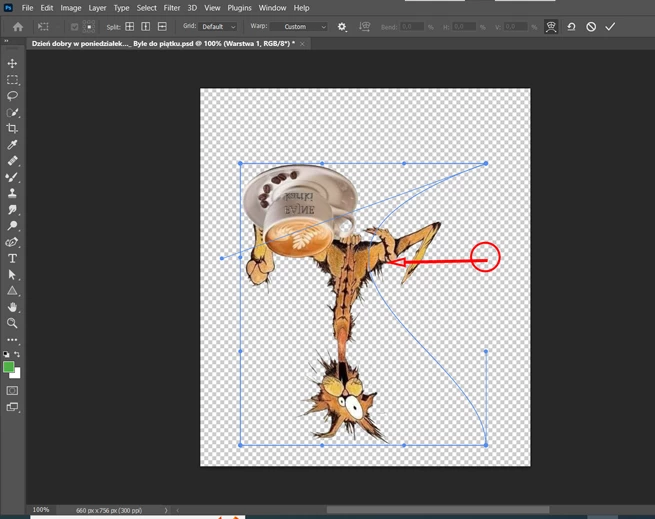
Task: Open warp guide options gear
Action: 342,27
